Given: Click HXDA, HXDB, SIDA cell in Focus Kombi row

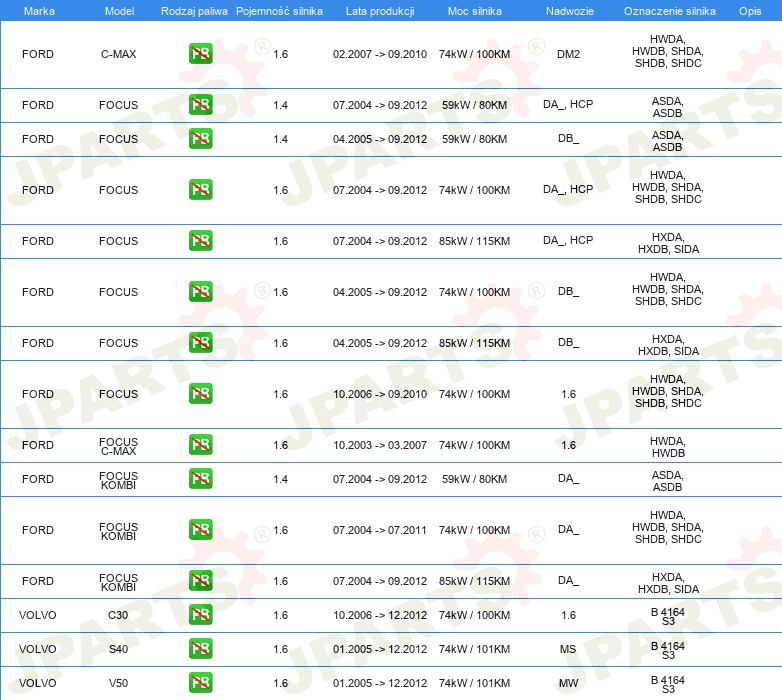Looking at the screenshot, I should (668, 583).
